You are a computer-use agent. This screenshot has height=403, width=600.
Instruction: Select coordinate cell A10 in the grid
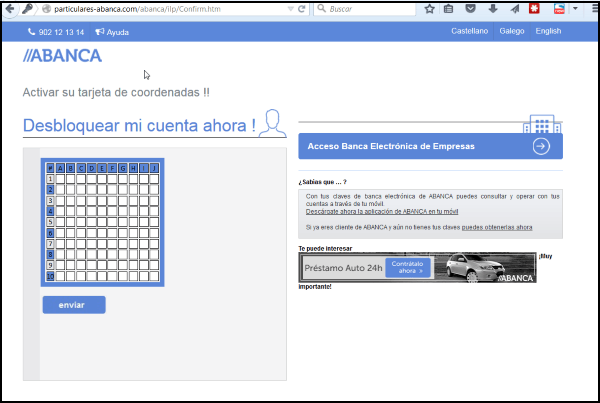60,276
